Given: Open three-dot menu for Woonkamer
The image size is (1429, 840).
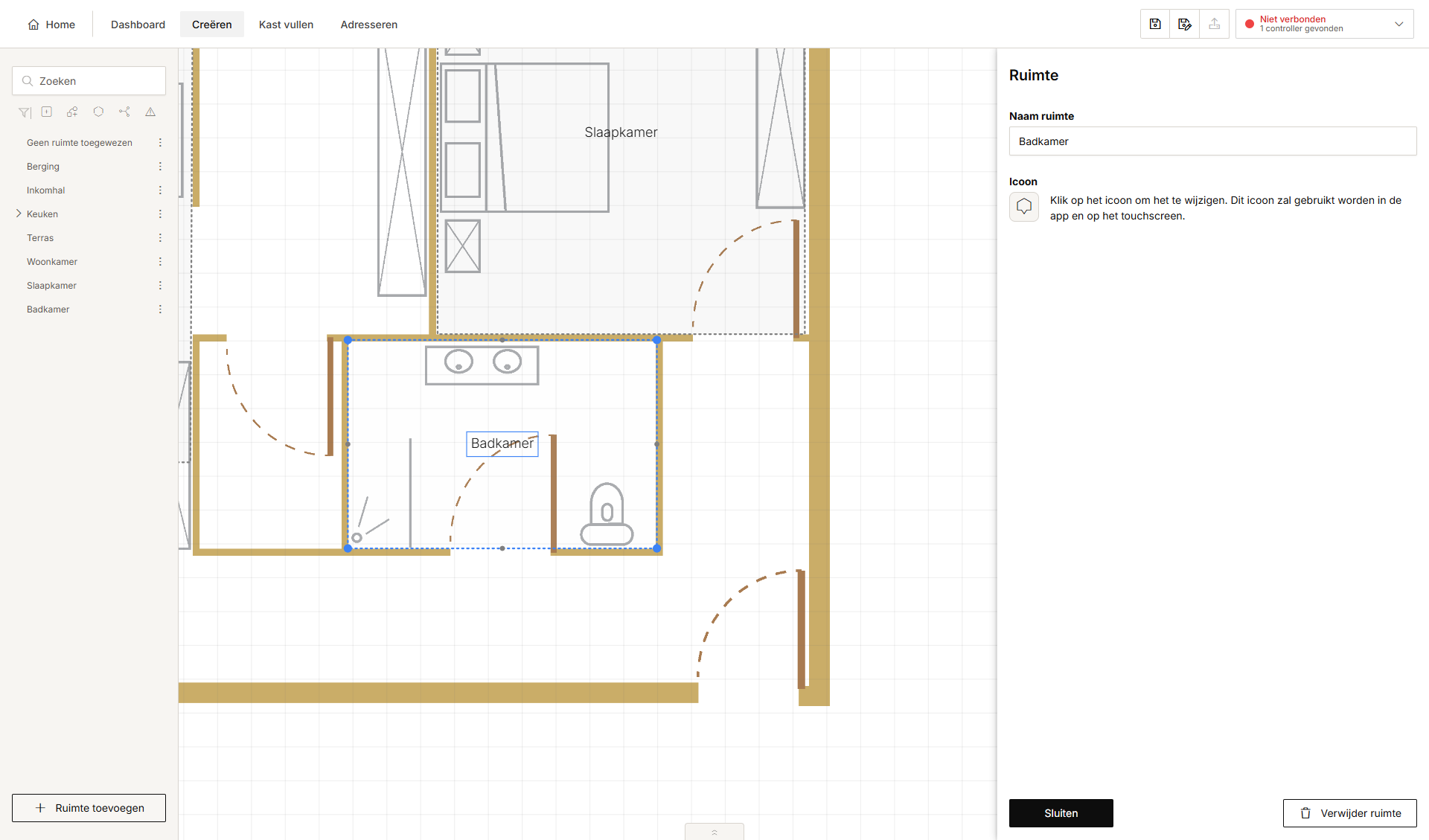Looking at the screenshot, I should (x=160, y=262).
